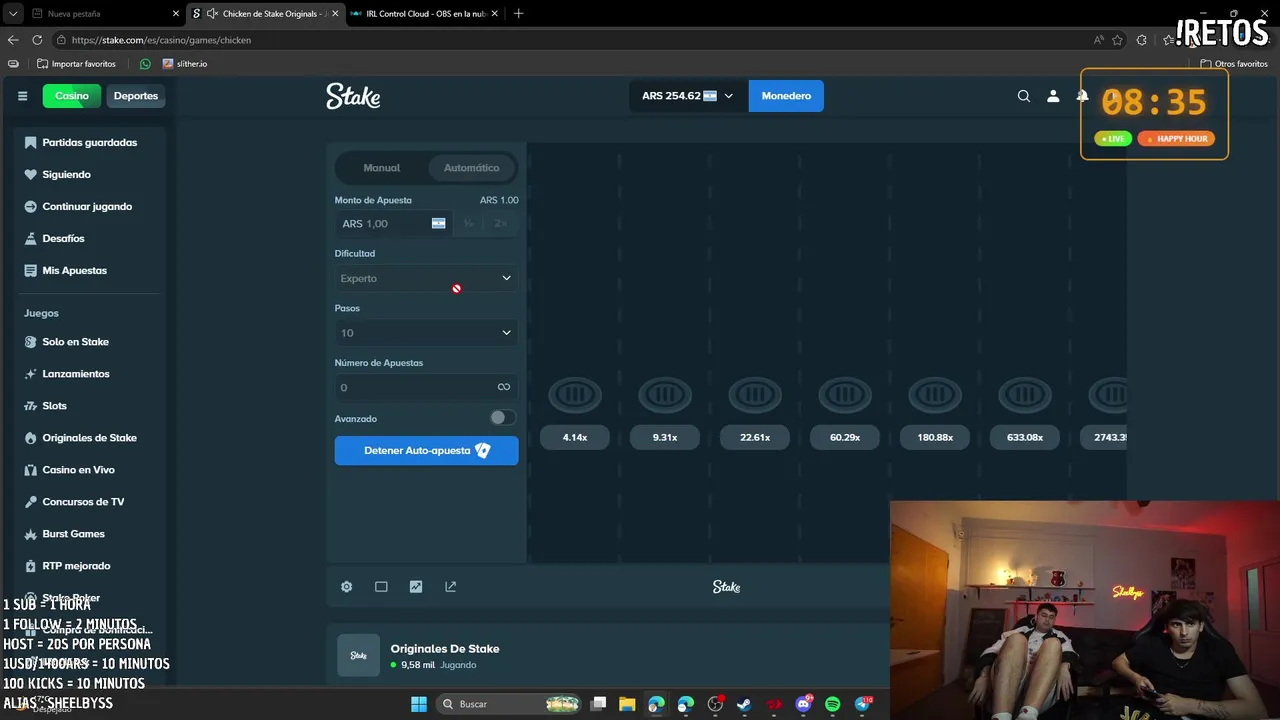1280x720 pixels.
Task: Open the search magnifier in Stake header
Action: (x=1023, y=96)
